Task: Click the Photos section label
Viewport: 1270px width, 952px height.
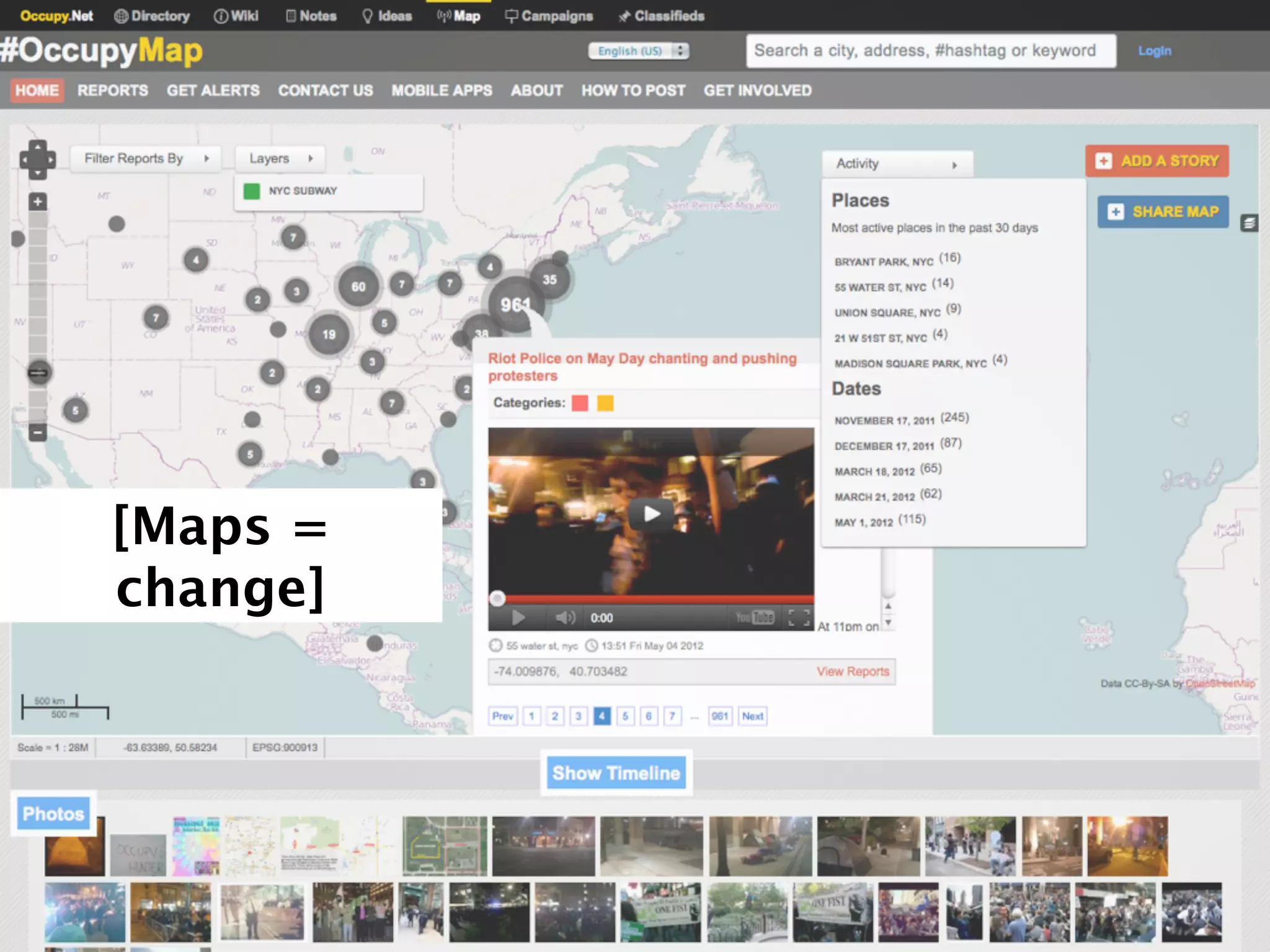Action: coord(53,814)
